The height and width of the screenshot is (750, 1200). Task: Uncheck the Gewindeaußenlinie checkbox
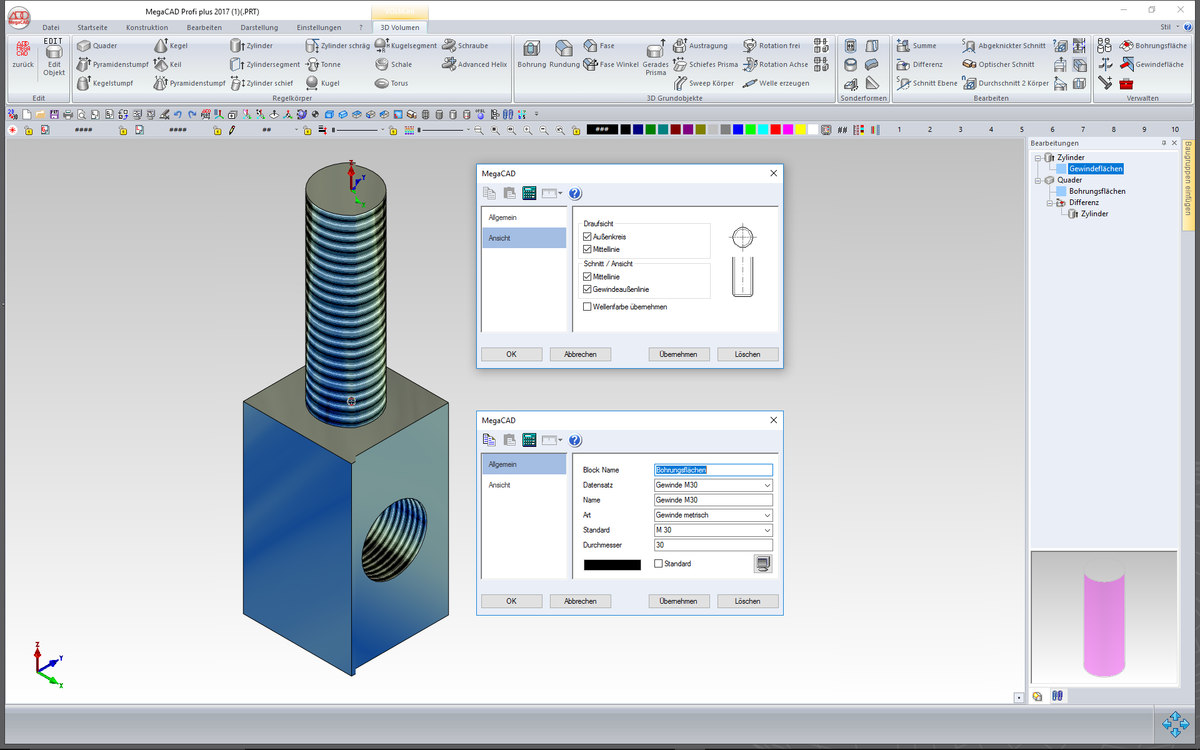click(x=588, y=289)
